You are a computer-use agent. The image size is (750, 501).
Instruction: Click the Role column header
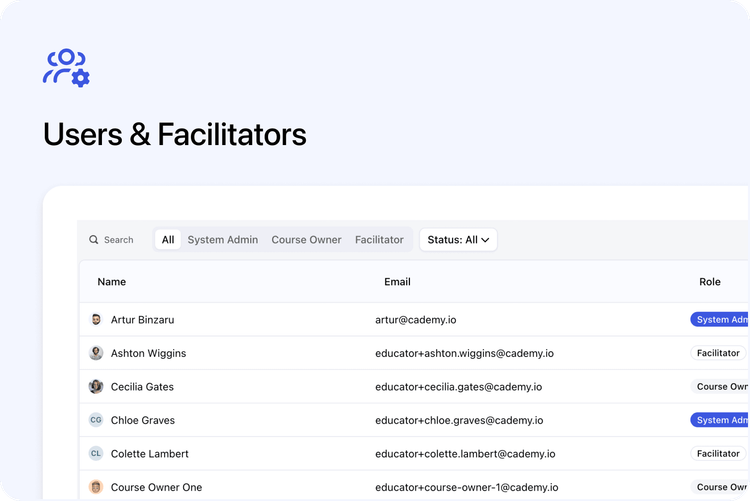click(x=710, y=282)
